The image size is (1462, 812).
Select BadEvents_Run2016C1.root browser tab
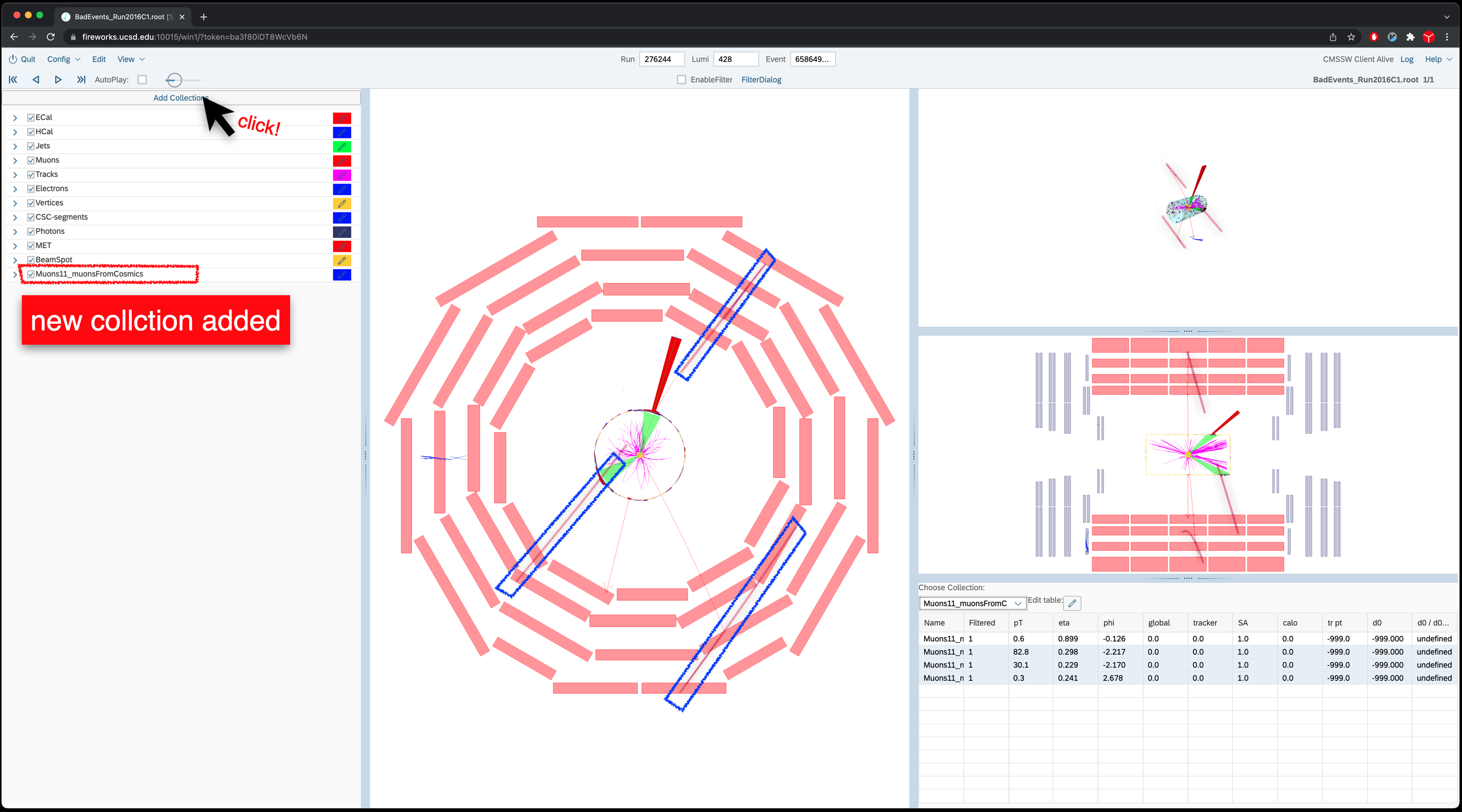[123, 17]
